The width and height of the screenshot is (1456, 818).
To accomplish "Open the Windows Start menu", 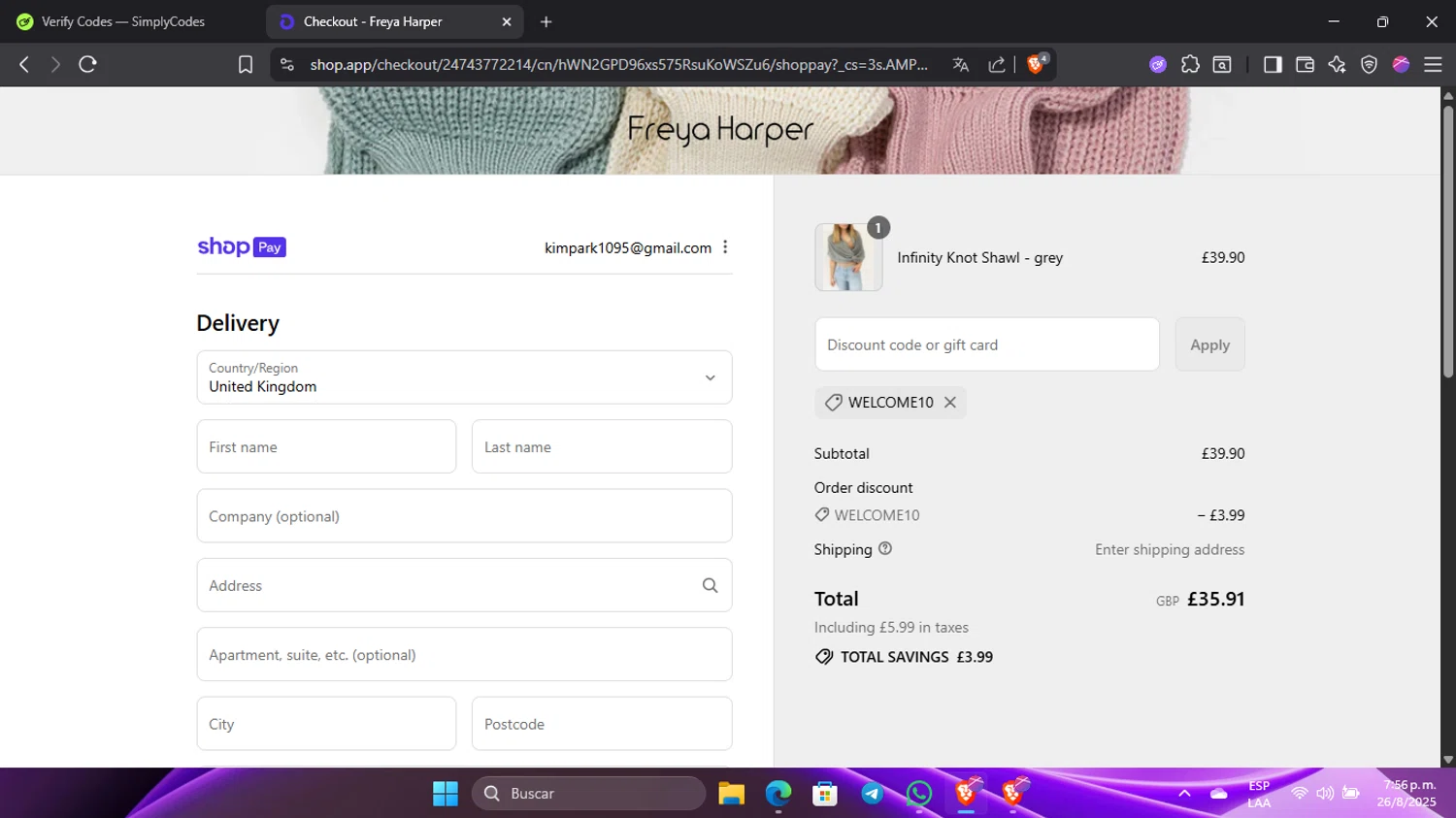I will 446,794.
